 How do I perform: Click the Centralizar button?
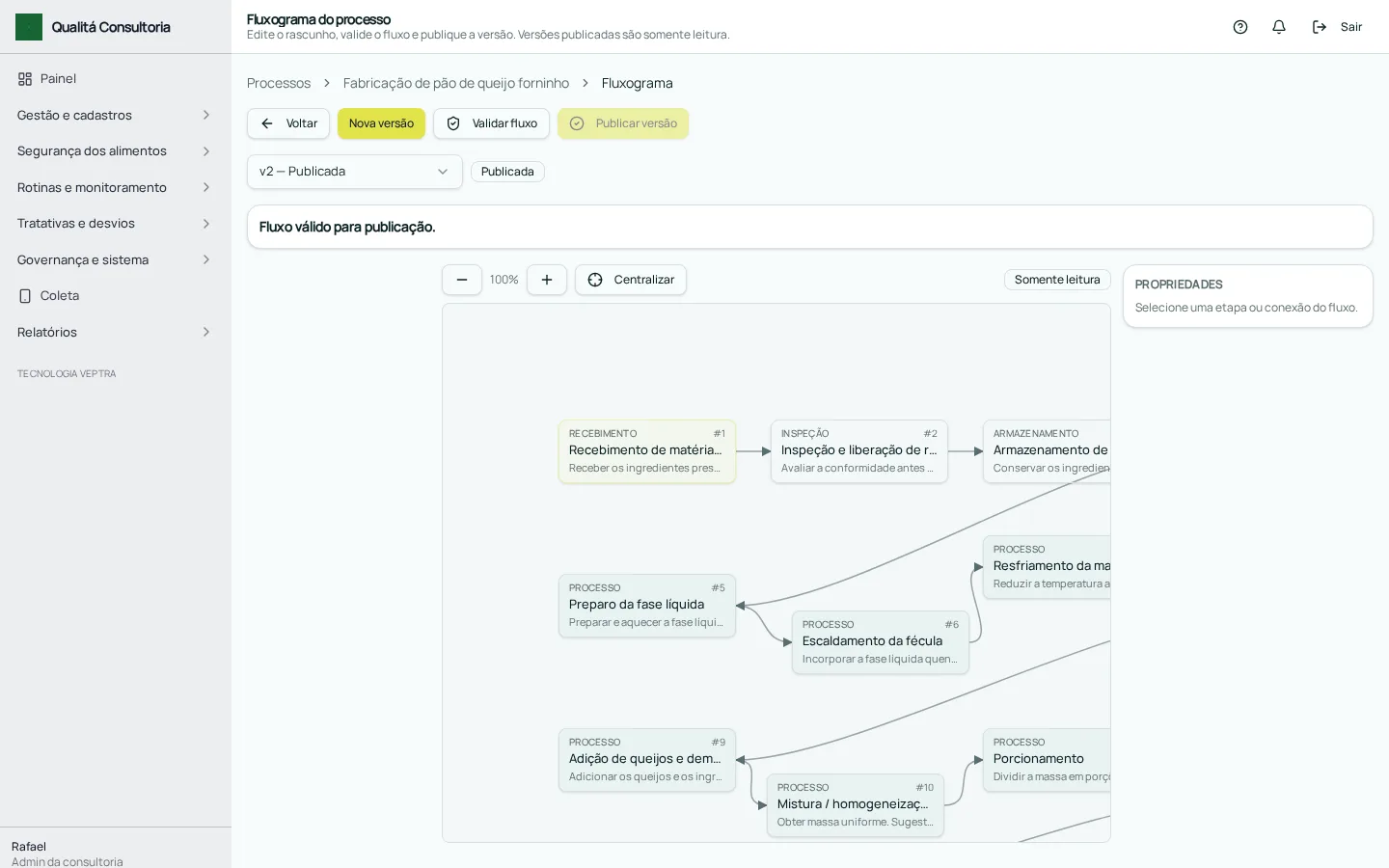(x=631, y=280)
